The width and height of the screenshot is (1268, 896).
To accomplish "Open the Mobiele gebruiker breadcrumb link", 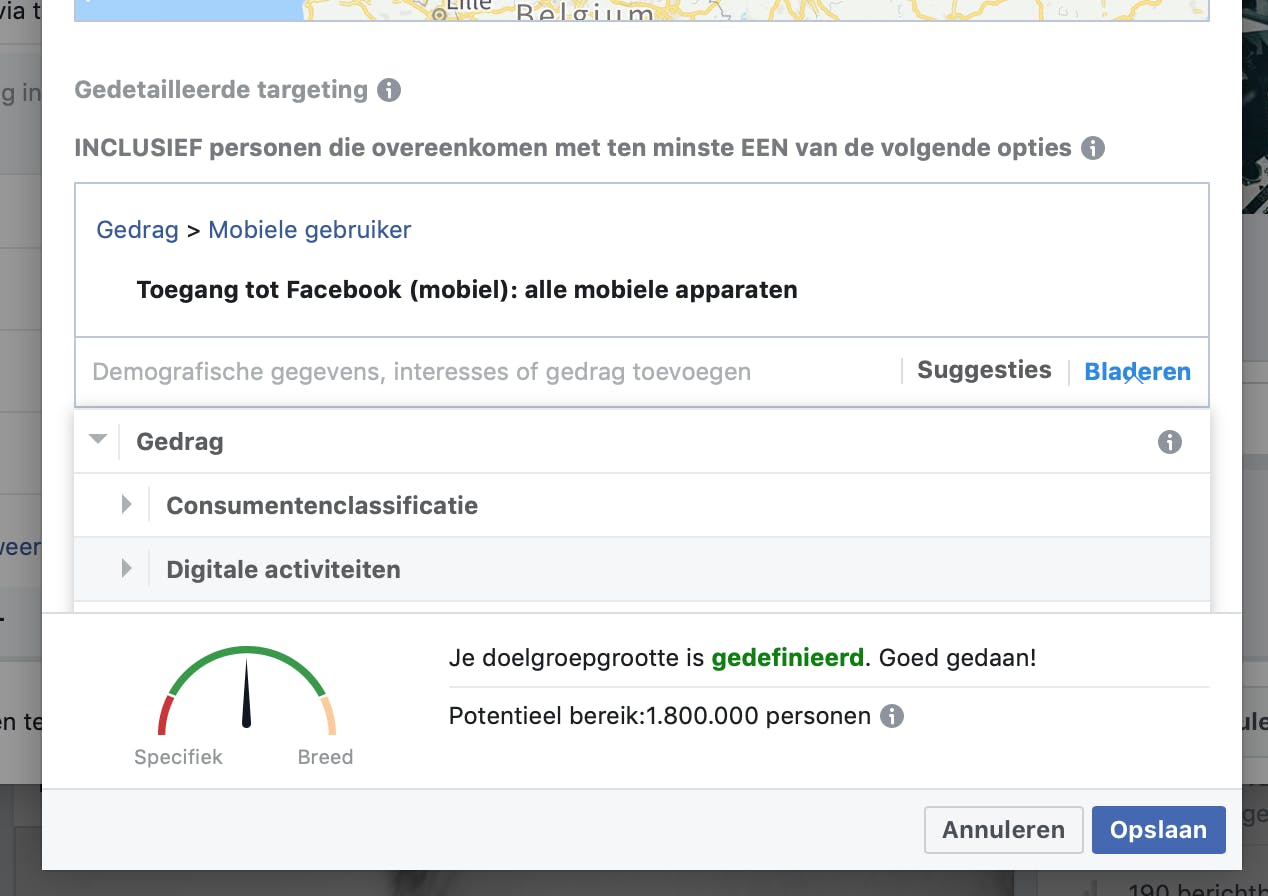I will coord(310,230).
